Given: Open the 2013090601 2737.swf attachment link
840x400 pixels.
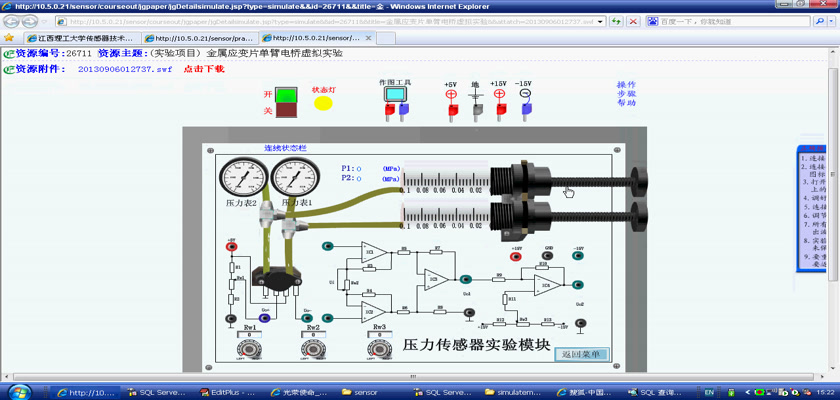Looking at the screenshot, I should (125, 70).
